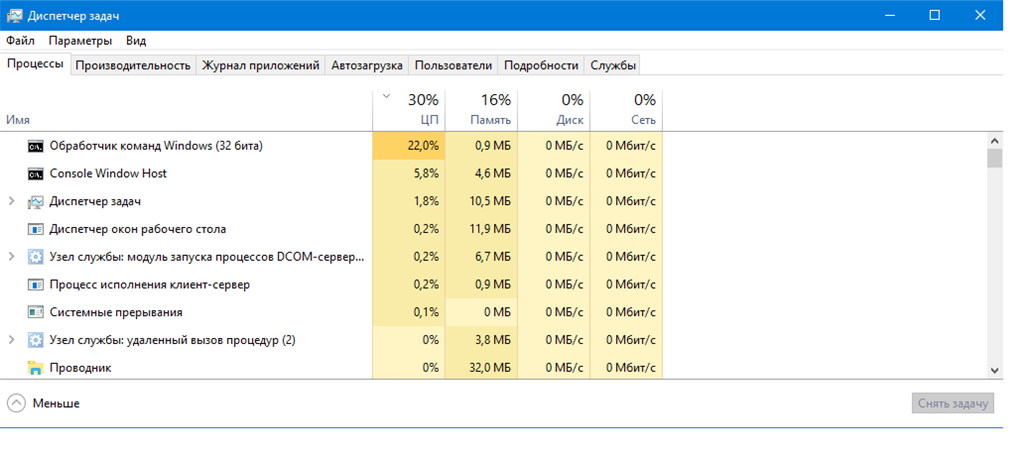Screen dimensions: 1024x456
Task: Click the Проводник folder icon
Action: 35,368
